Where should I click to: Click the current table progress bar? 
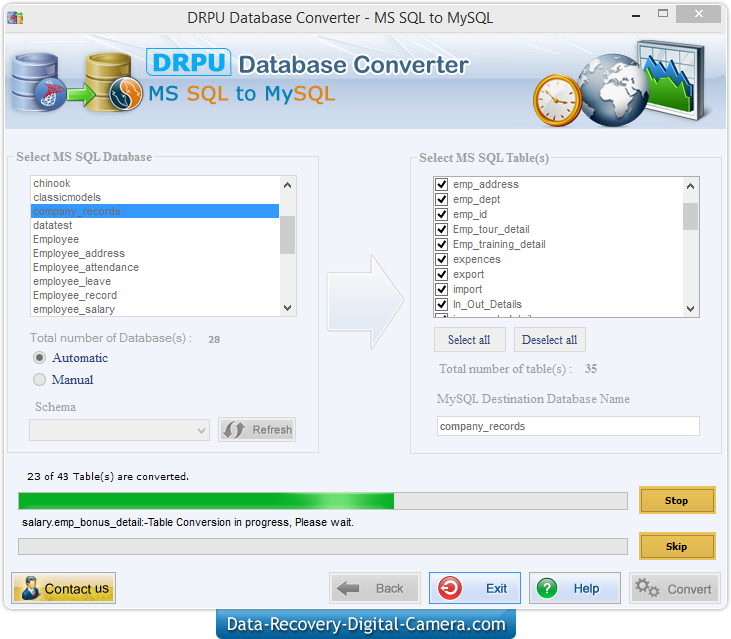coord(323,546)
